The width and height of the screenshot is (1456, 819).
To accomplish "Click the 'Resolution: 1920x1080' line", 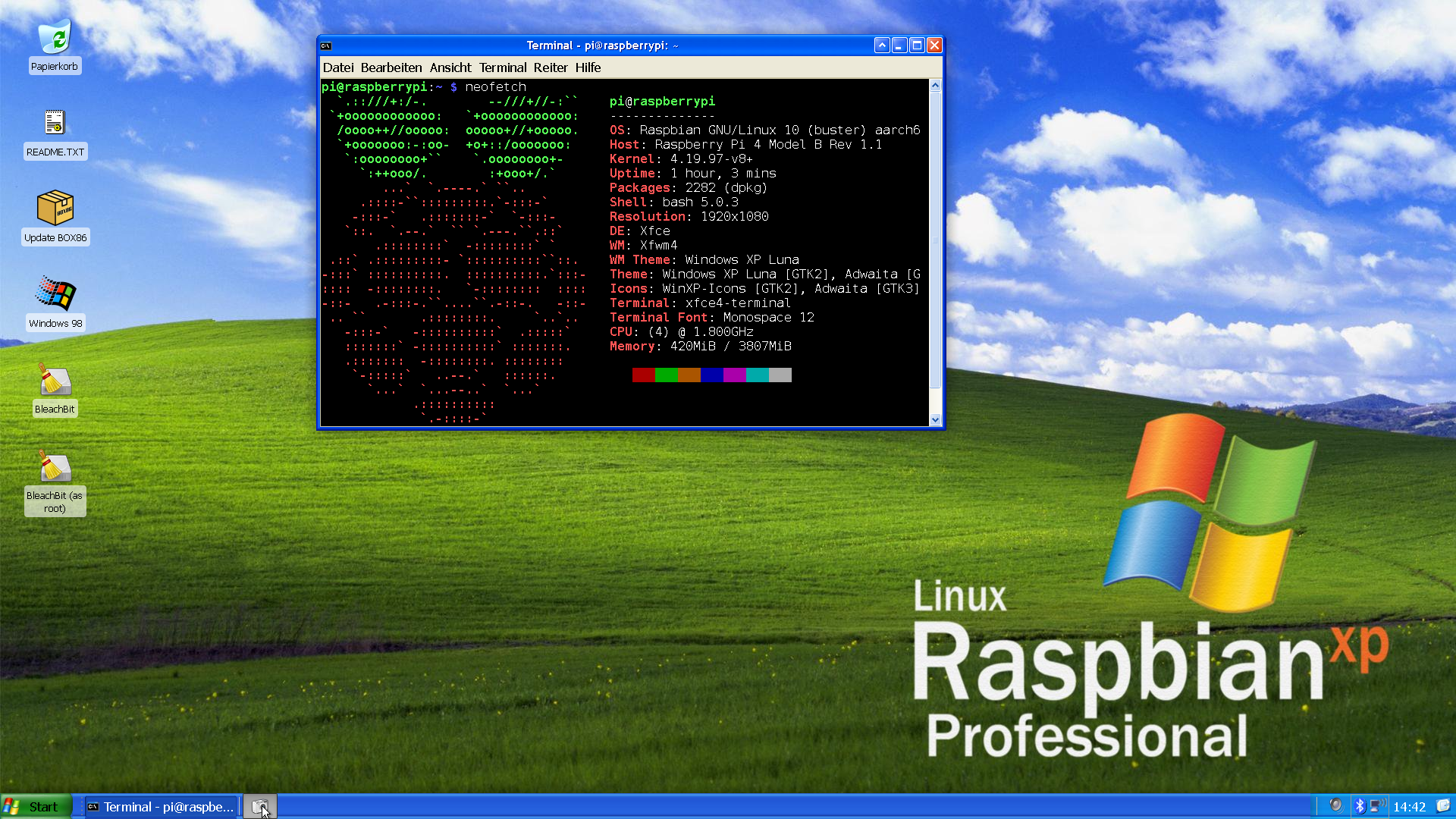I will coord(689,217).
